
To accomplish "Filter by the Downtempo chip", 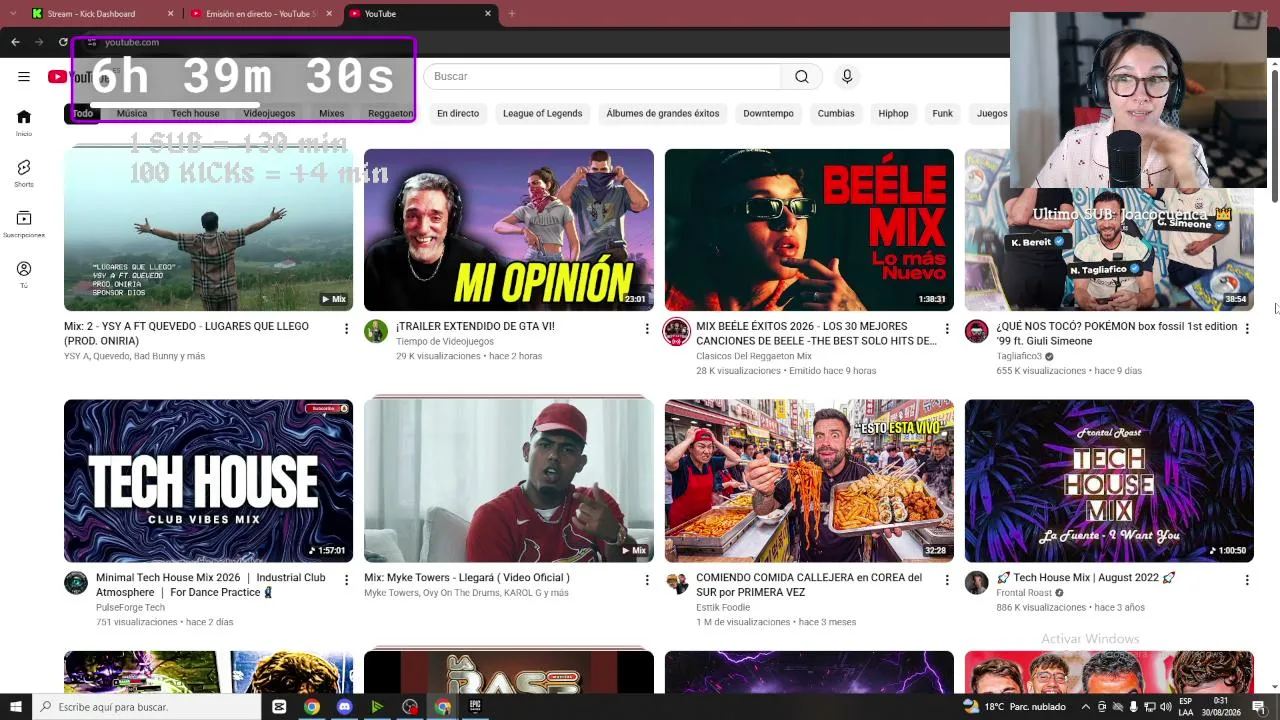I will 768,113.
